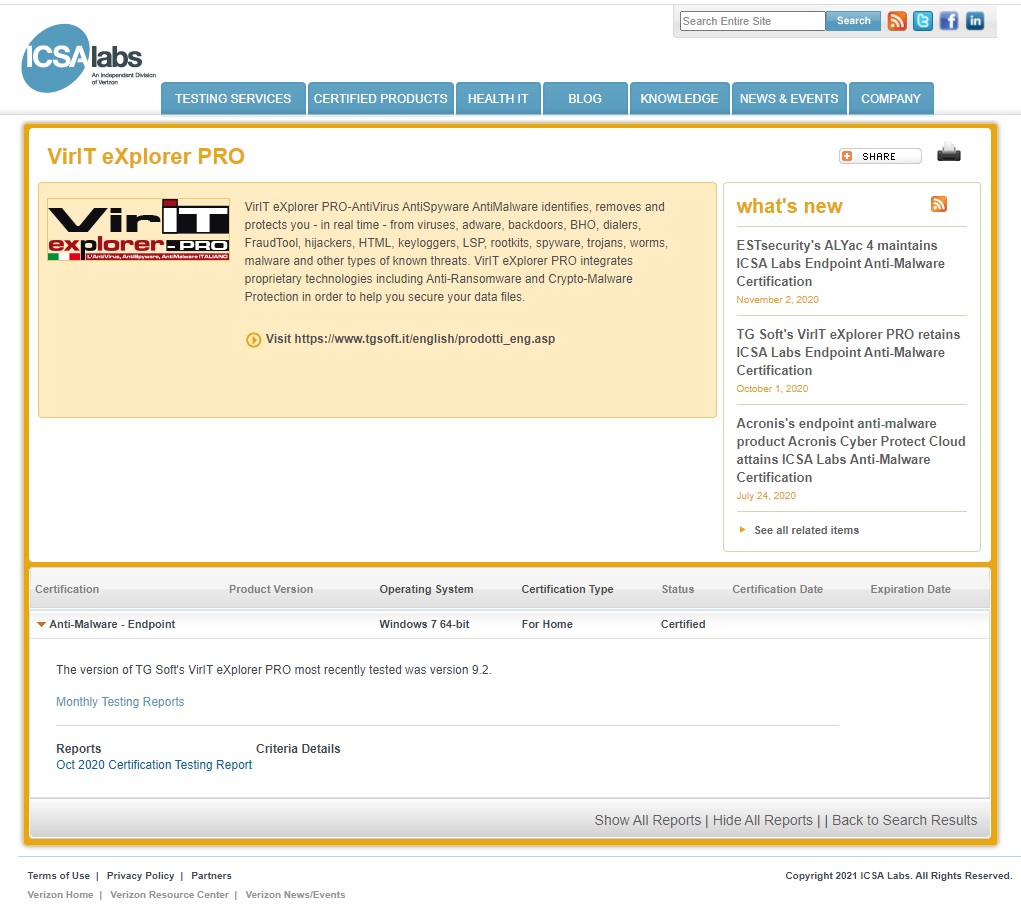
Task: Click the November 2, 2020 date
Action: click(x=777, y=300)
